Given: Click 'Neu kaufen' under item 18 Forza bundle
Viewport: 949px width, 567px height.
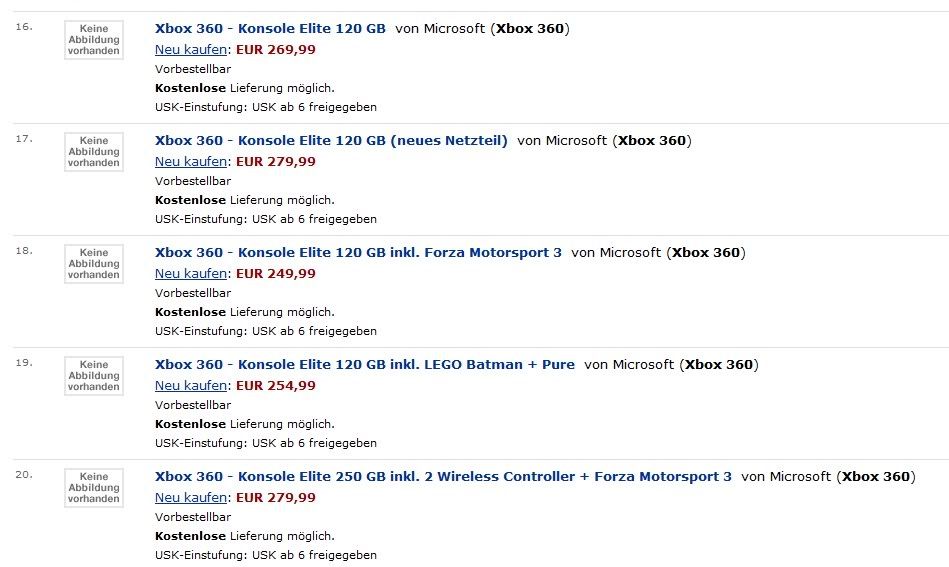Looking at the screenshot, I should pyautogui.click(x=191, y=273).
